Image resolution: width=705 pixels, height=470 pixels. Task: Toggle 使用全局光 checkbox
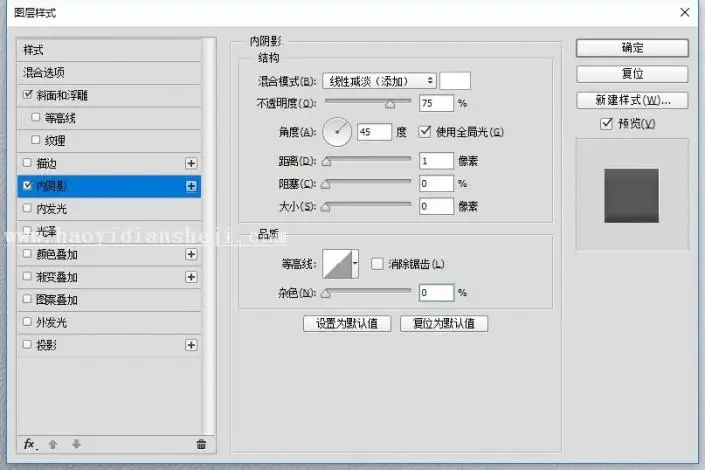click(x=425, y=131)
